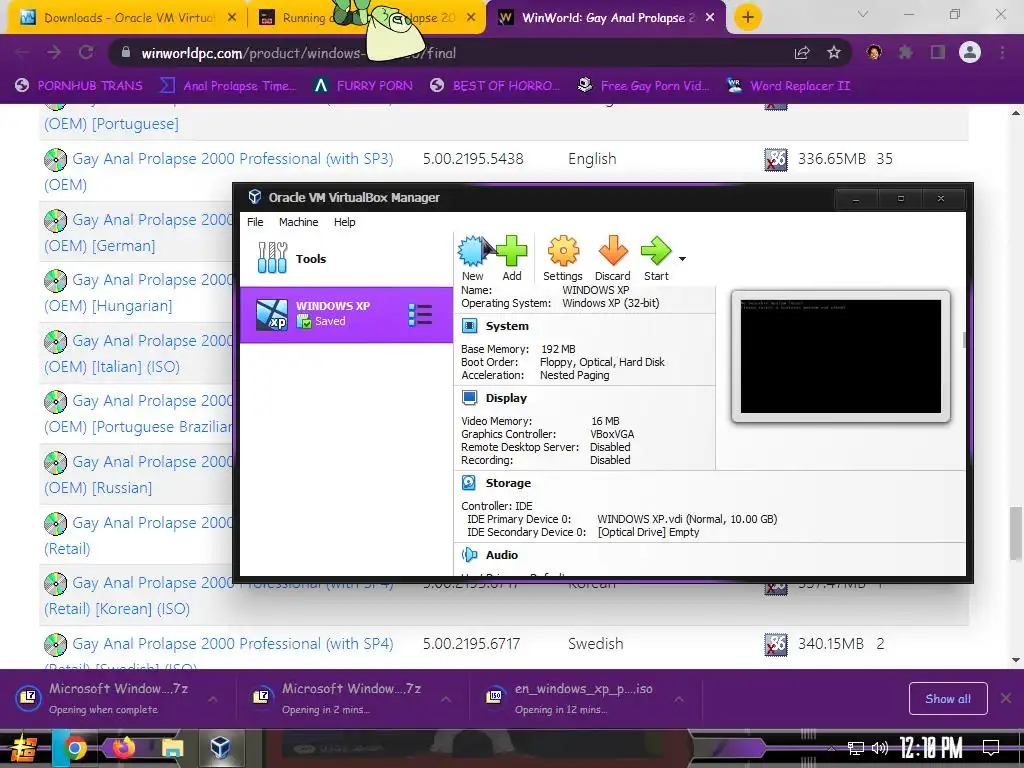Click the tab search chevron in Chrome
Viewport: 1024px width, 768px height.
863,14
